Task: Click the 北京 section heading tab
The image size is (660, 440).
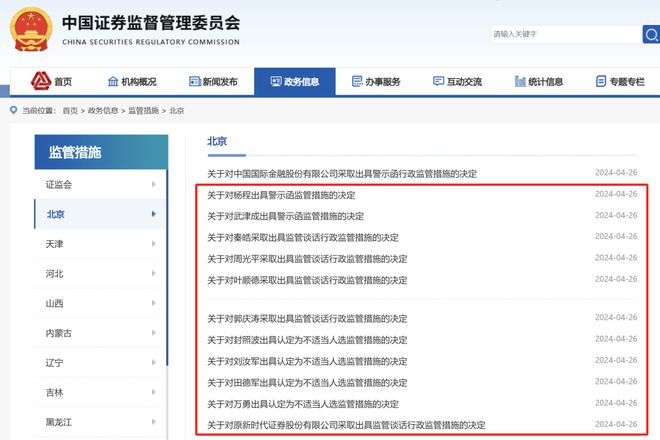Action: [217, 141]
